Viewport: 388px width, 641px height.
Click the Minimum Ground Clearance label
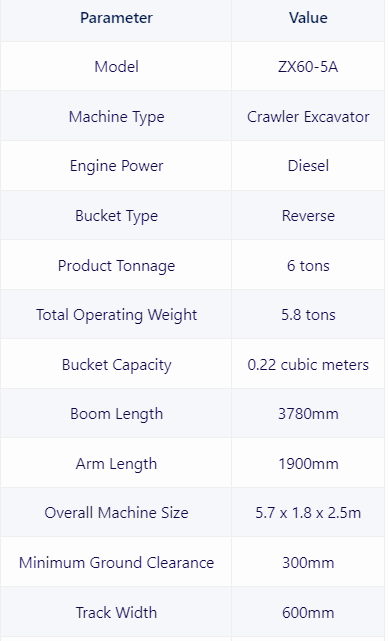coord(116,563)
